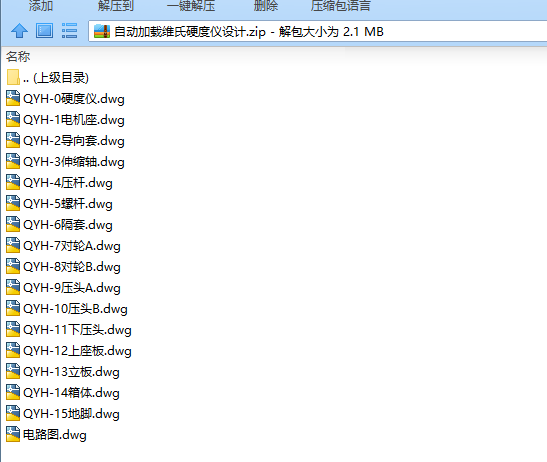Click the 一键解压 toolbar button
Screen dimensions: 547x462
click(191, 6)
